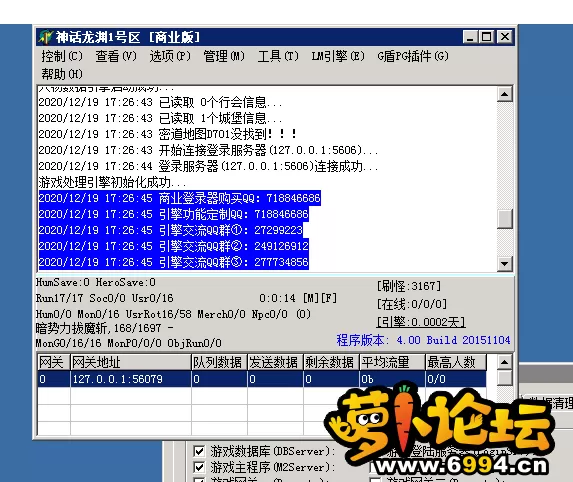Open the 工具(T) menu
573x482 pixels.
point(278,56)
